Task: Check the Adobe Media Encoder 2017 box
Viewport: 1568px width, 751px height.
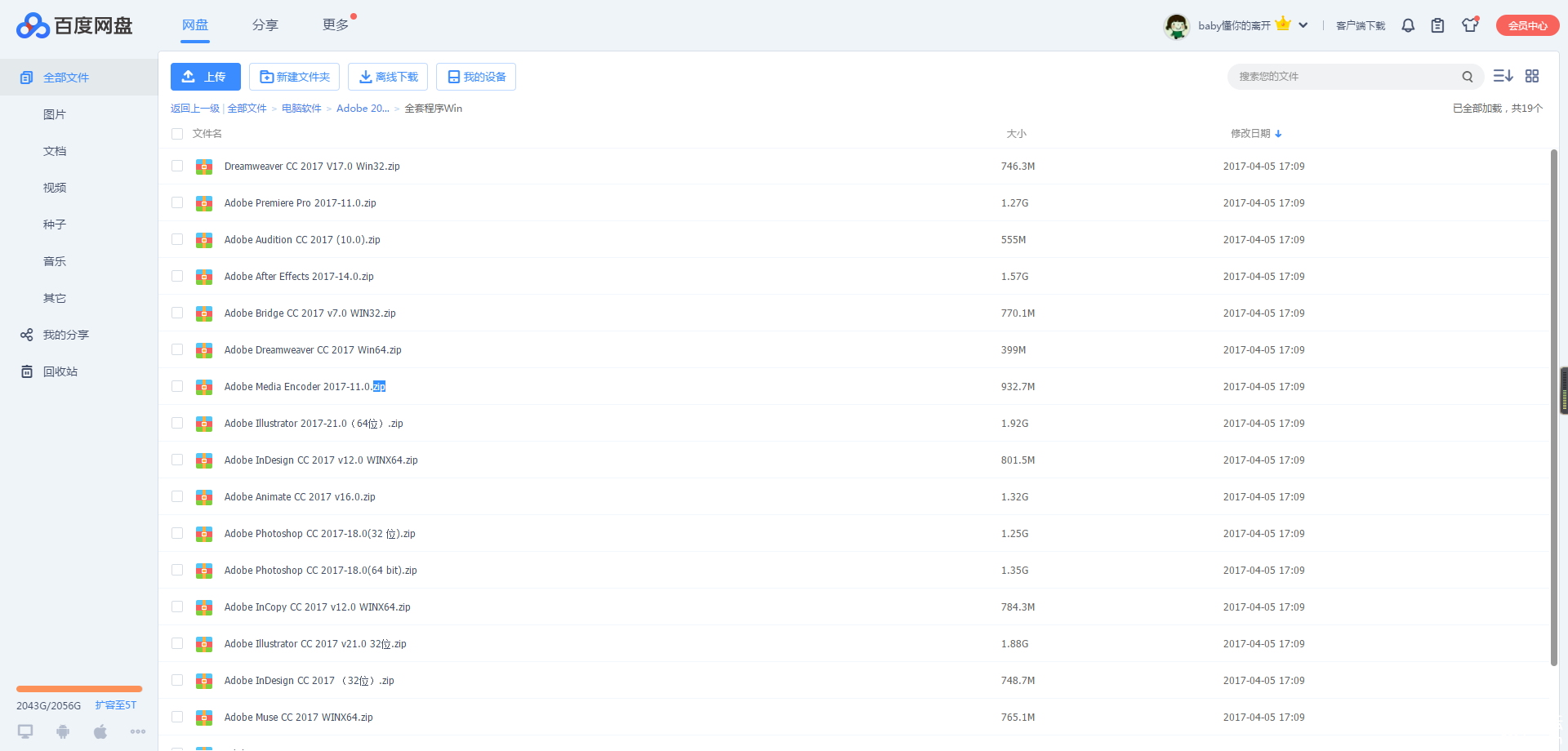Action: [x=177, y=386]
